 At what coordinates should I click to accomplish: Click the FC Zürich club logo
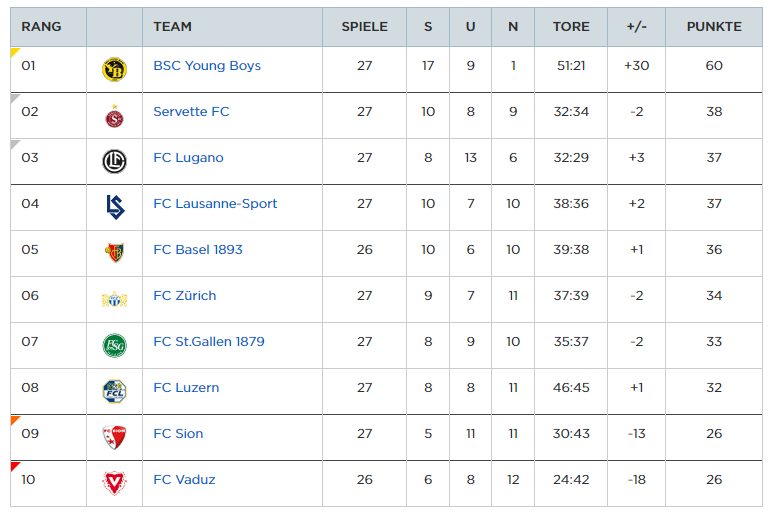pyautogui.click(x=114, y=299)
